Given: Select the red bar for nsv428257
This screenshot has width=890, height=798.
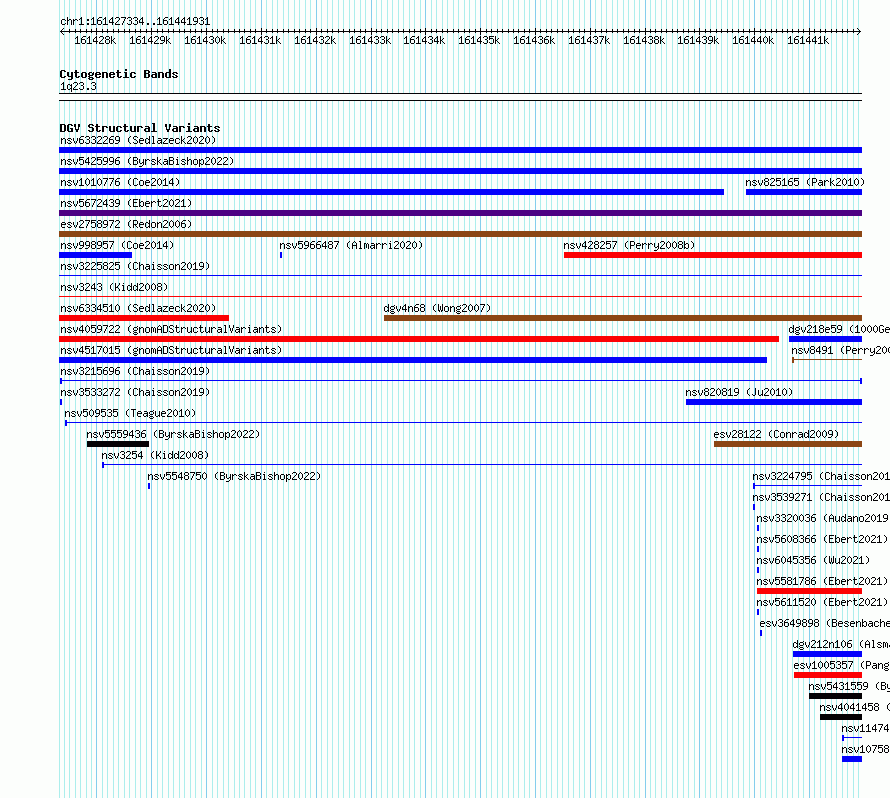Looking at the screenshot, I should click(x=713, y=255).
